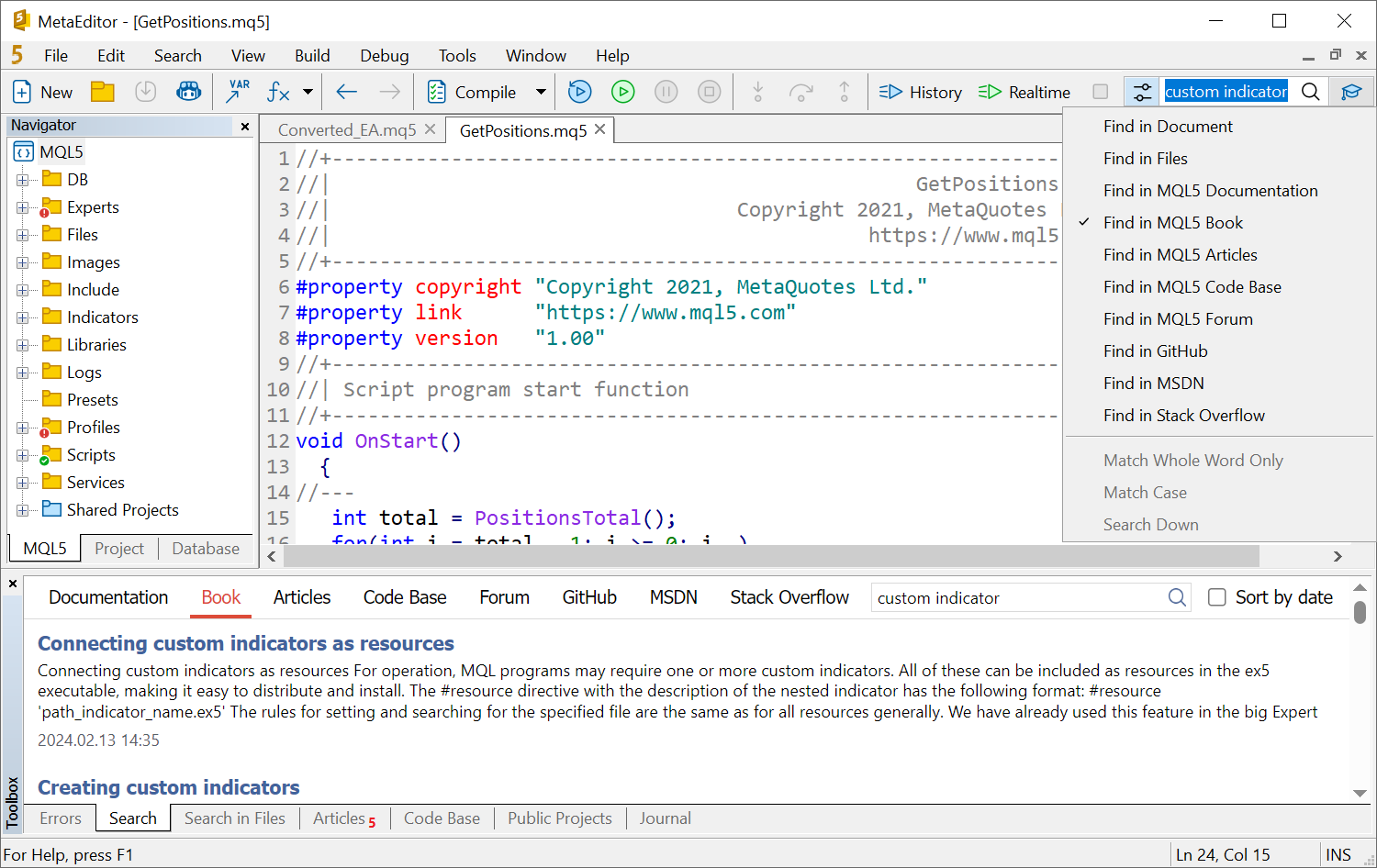Screen dimensions: 1377x868
Task: Open the MQL5 learning graduation cap icon
Action: 1350,92
